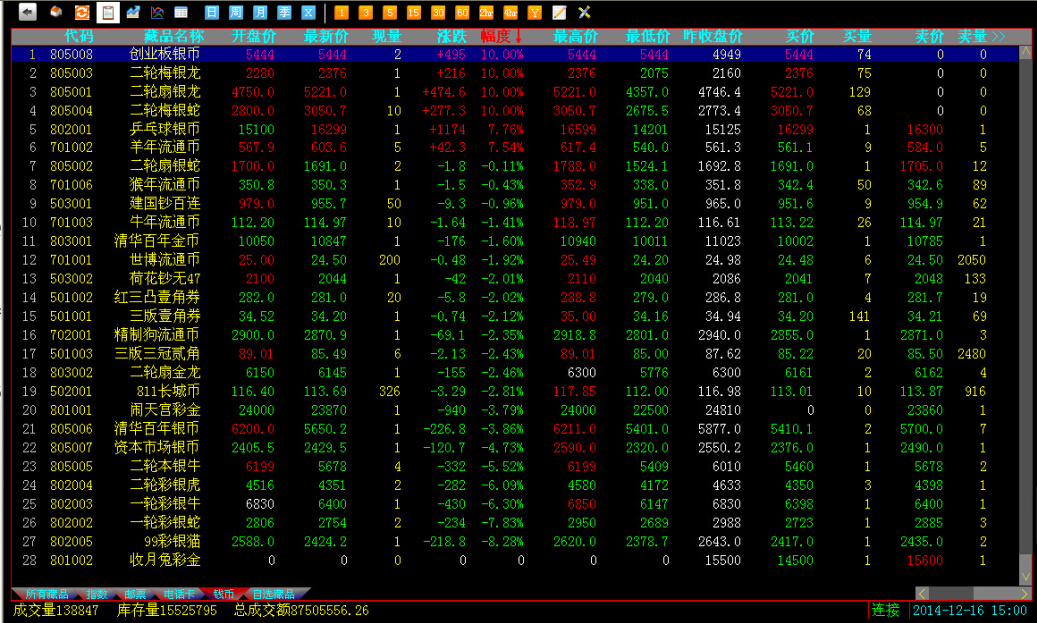This screenshot has height=623, width=1037.
Task: Switch to the 邮票 tab
Action: tap(135, 594)
